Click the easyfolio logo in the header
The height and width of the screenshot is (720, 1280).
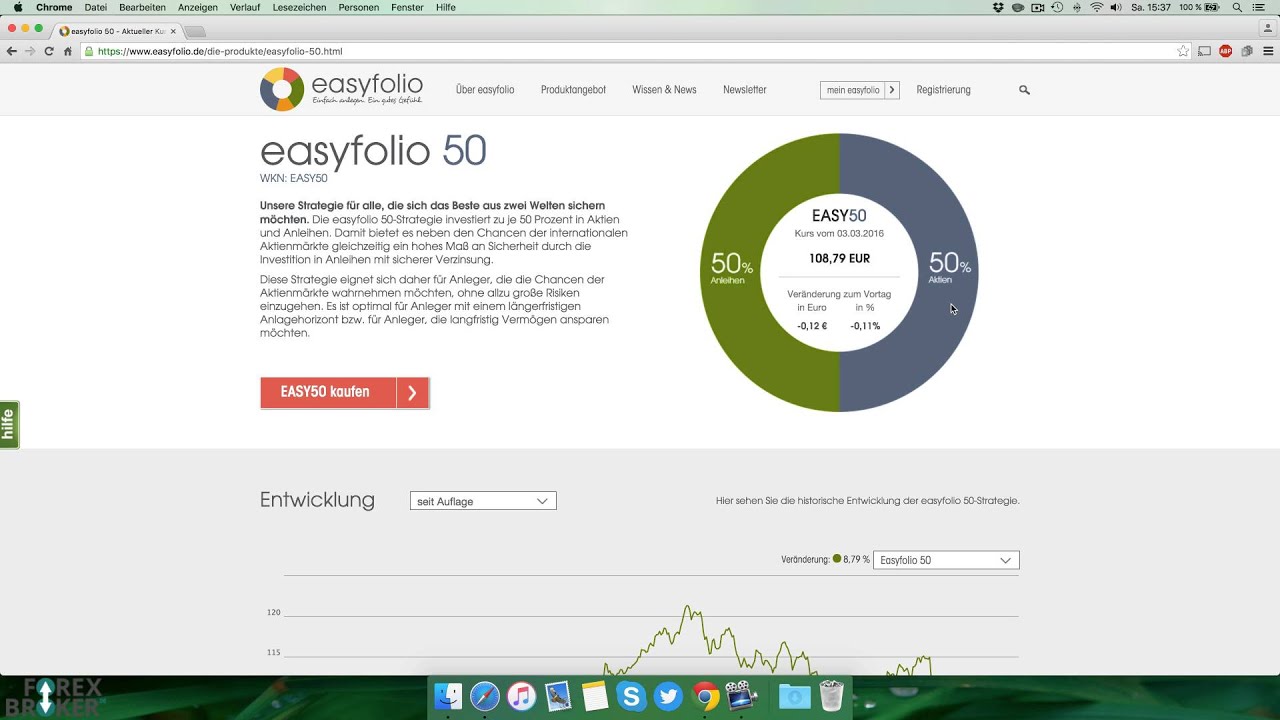(341, 89)
